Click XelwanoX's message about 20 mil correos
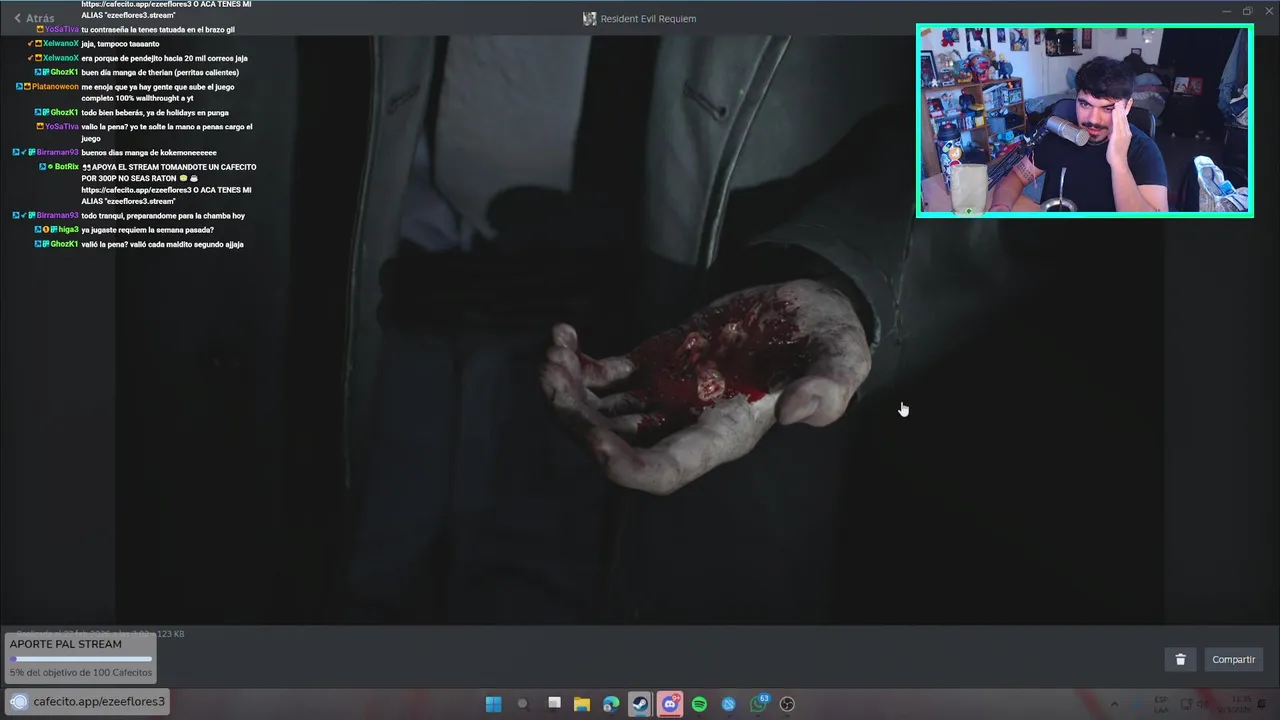Viewport: 1280px width, 720px height. [164, 58]
